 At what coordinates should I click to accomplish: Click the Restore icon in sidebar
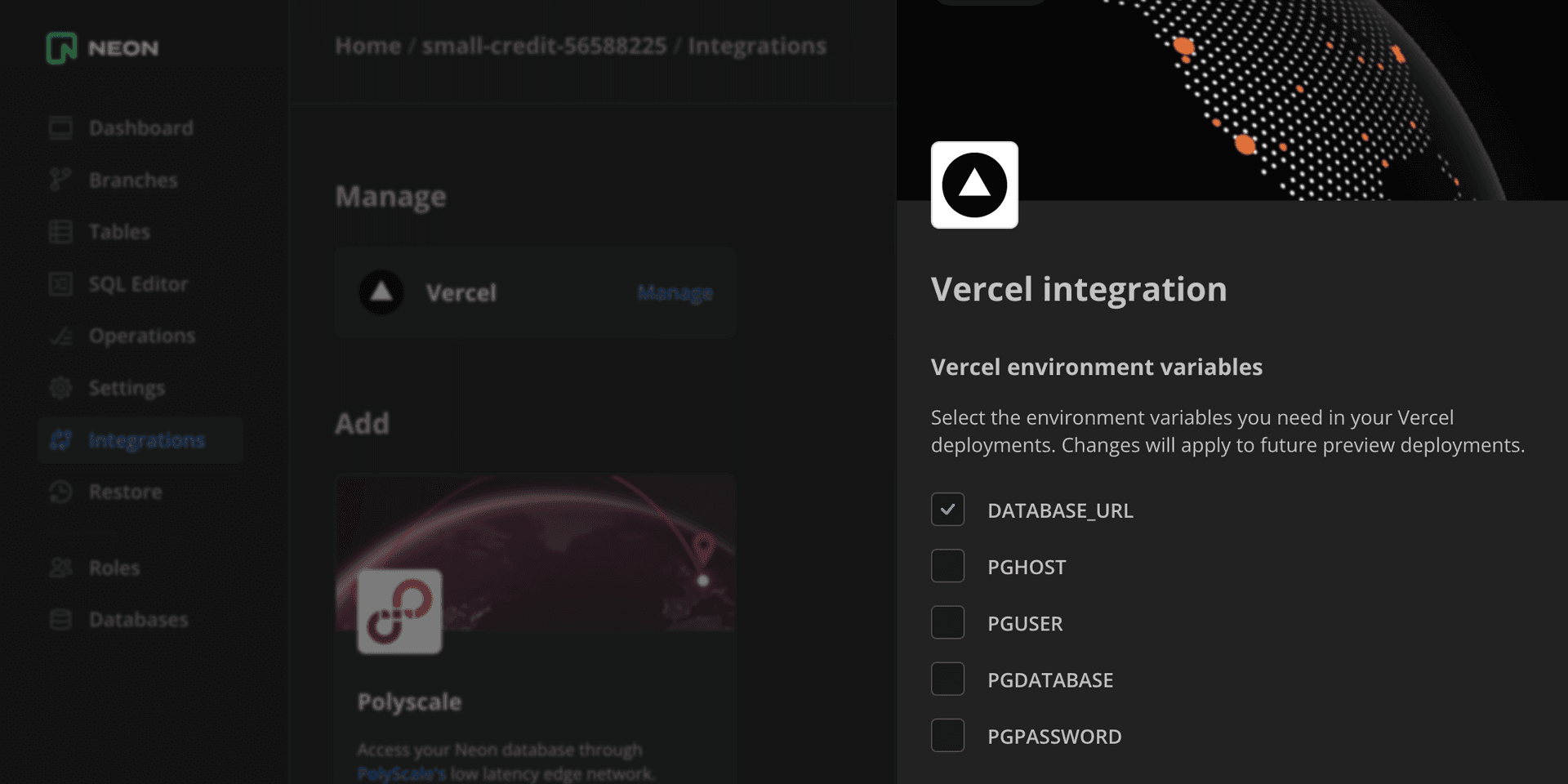(x=60, y=492)
